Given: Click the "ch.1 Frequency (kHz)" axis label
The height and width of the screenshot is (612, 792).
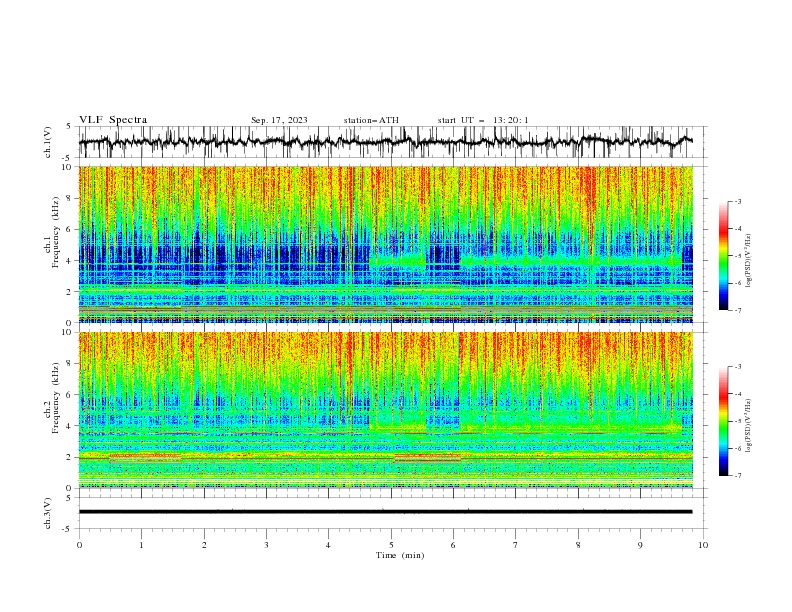Looking at the screenshot, I should click(x=52, y=230).
